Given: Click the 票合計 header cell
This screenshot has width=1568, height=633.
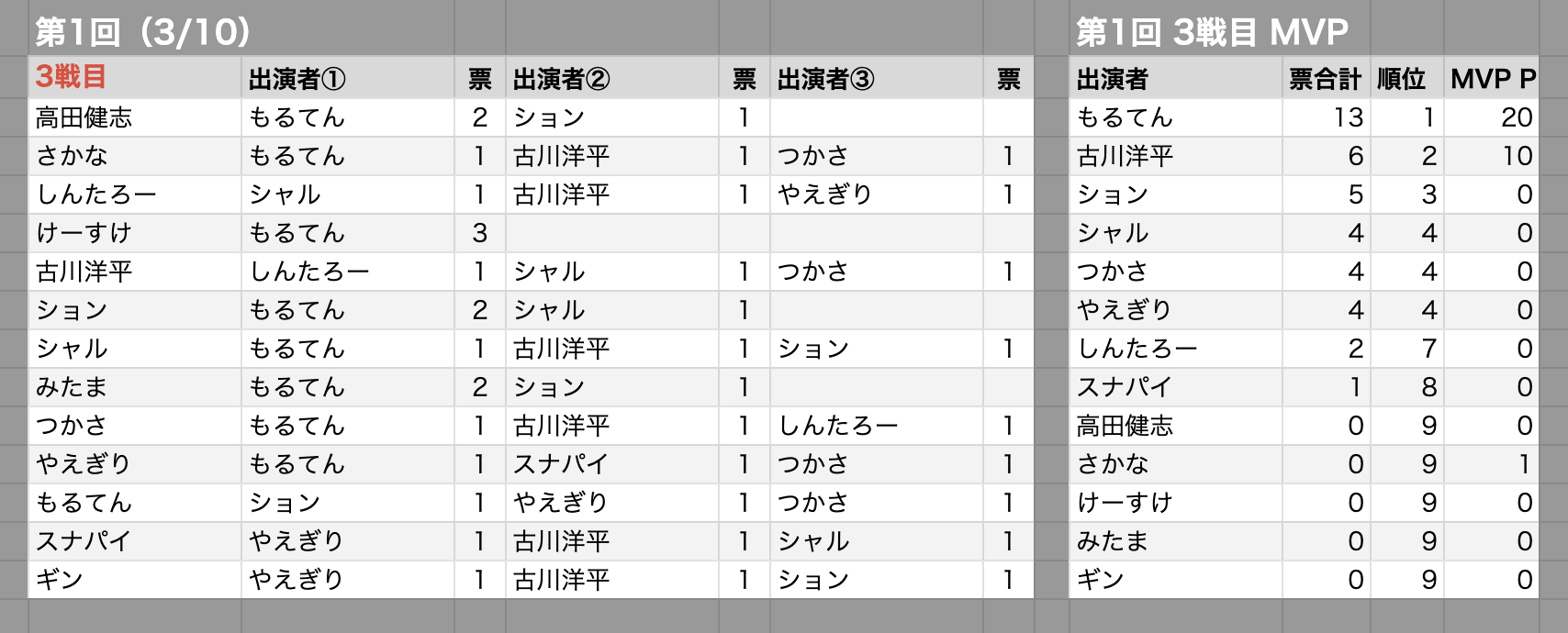Looking at the screenshot, I should pos(1325,80).
